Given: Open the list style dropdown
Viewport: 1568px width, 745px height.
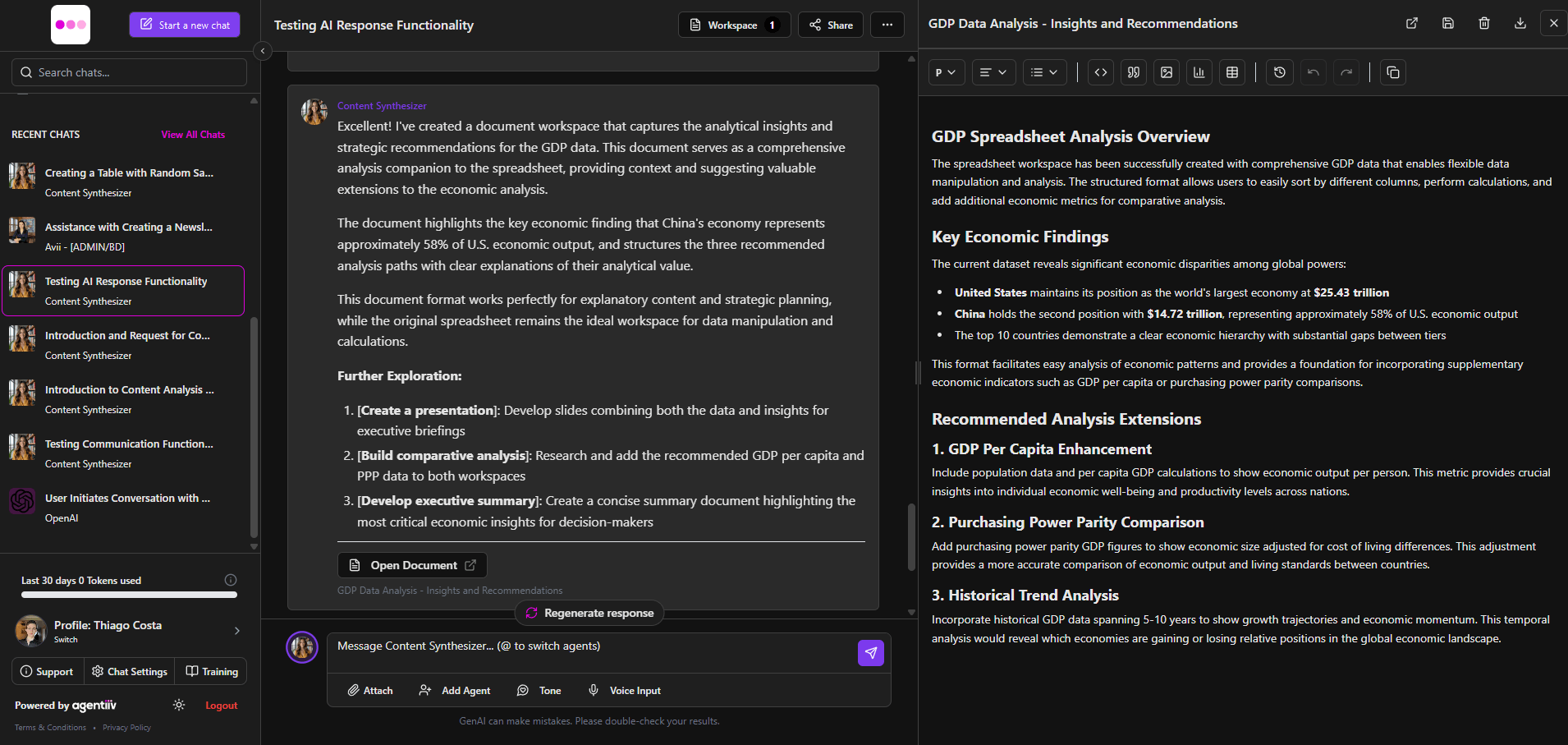Looking at the screenshot, I should [x=1044, y=72].
